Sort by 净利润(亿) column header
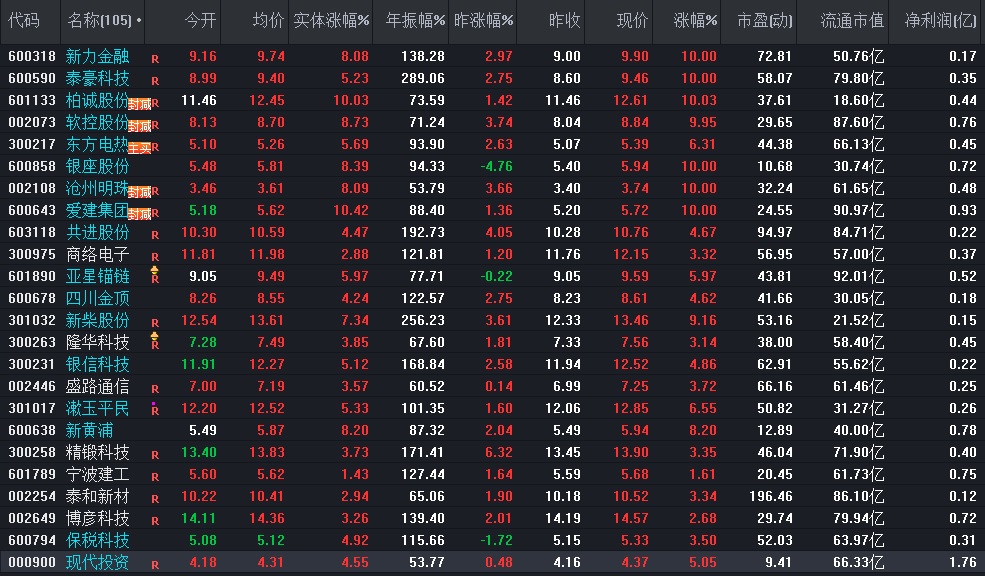Image resolution: width=985 pixels, height=576 pixels. click(940, 21)
